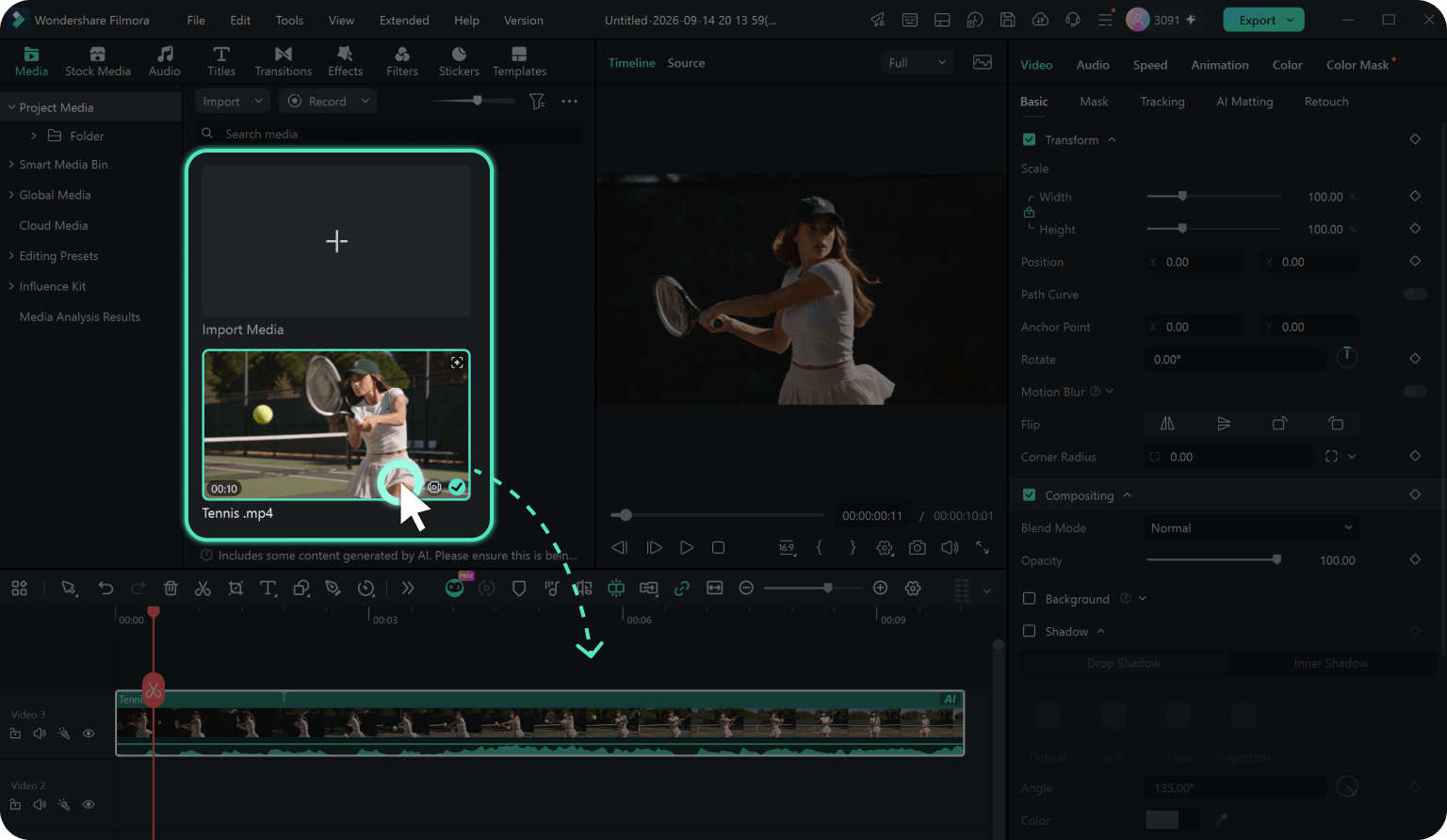Add keyframe diamond for Rotate
The width and height of the screenshot is (1447, 840).
coord(1415,359)
